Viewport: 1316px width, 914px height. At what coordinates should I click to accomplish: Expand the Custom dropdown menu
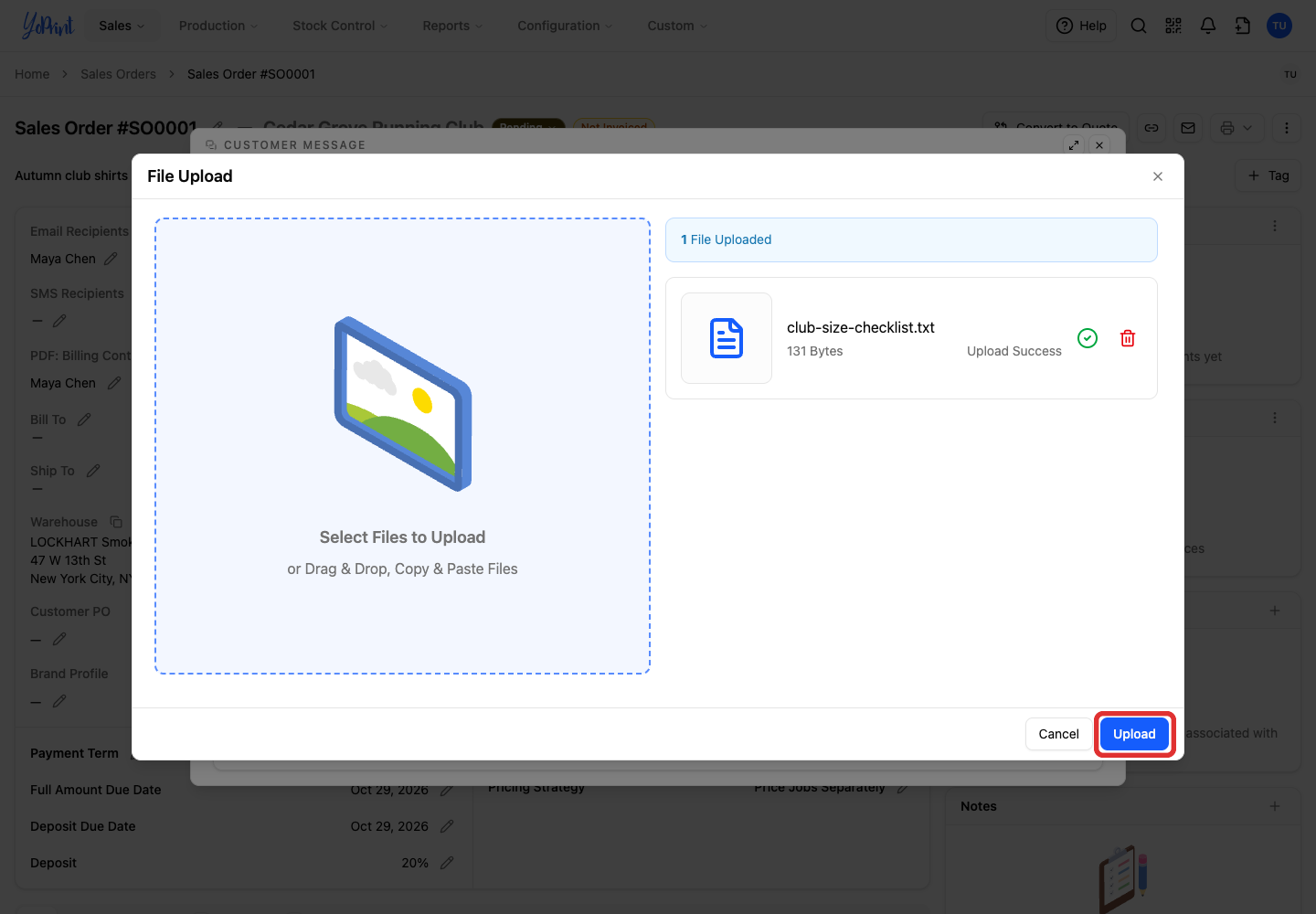click(x=677, y=26)
